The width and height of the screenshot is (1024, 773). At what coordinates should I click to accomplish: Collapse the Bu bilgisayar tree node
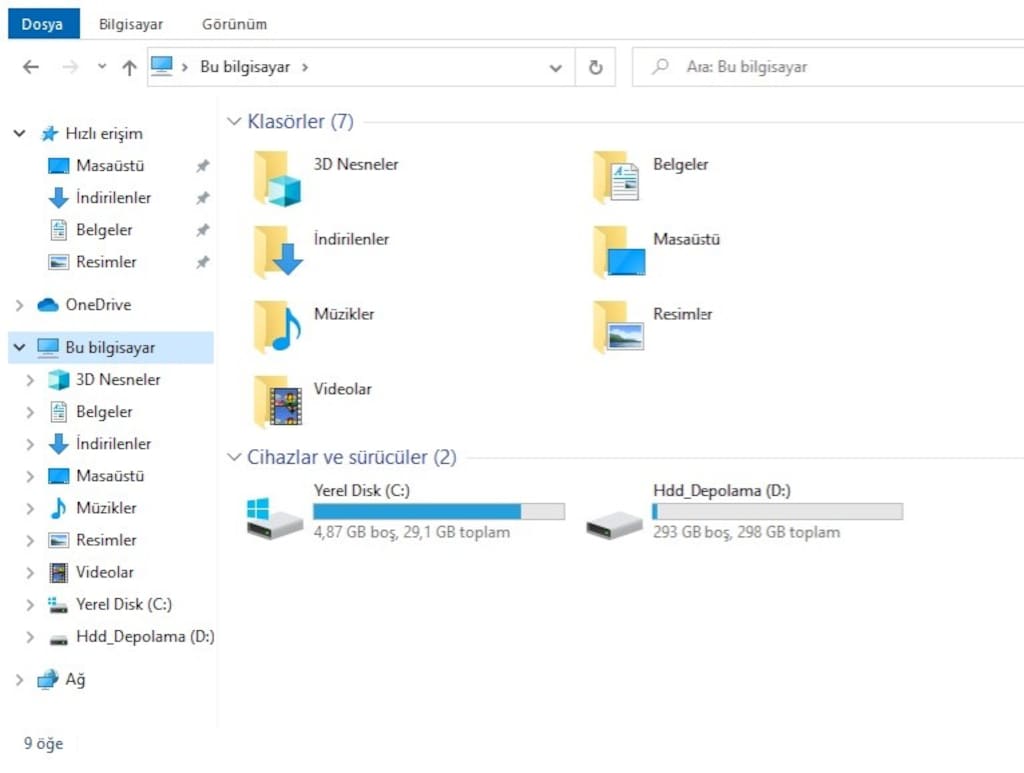[x=20, y=347]
